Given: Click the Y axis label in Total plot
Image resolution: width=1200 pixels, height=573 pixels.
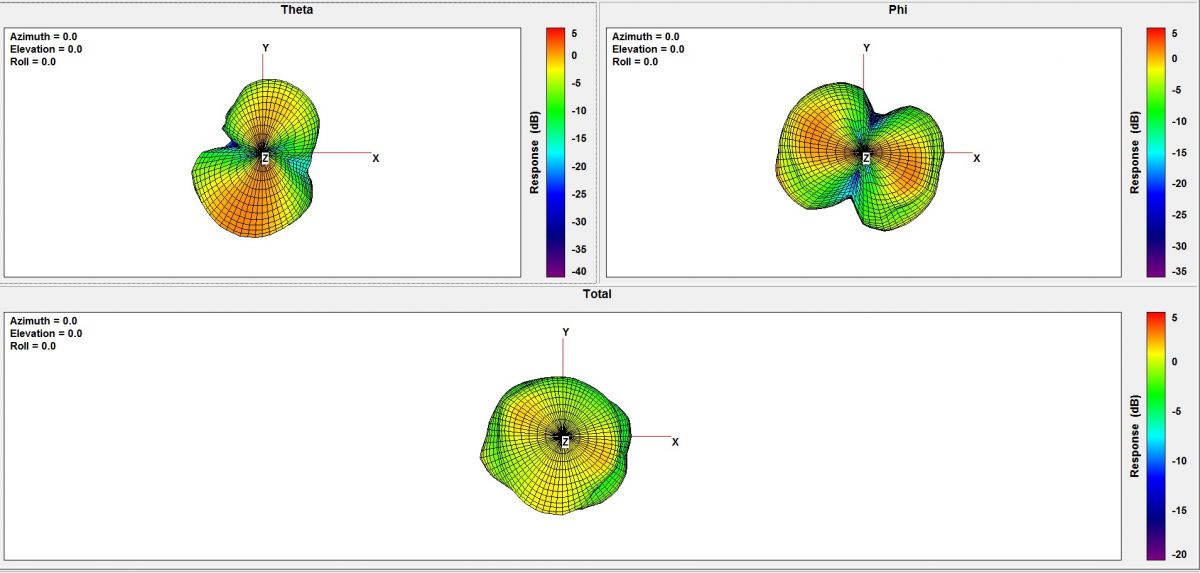Looking at the screenshot, I should 566,332.
